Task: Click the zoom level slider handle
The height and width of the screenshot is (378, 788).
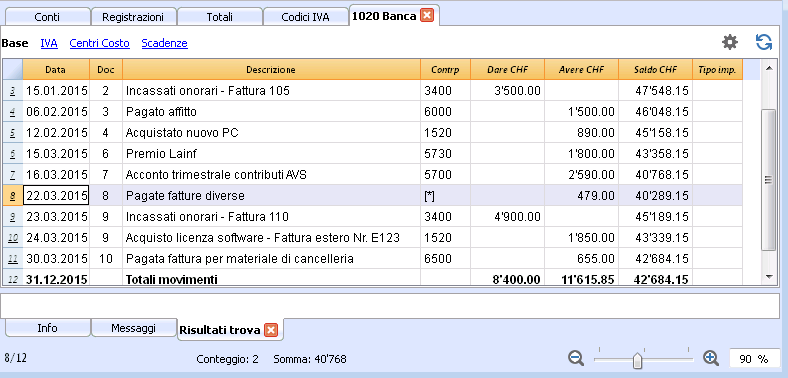Action: point(637,360)
